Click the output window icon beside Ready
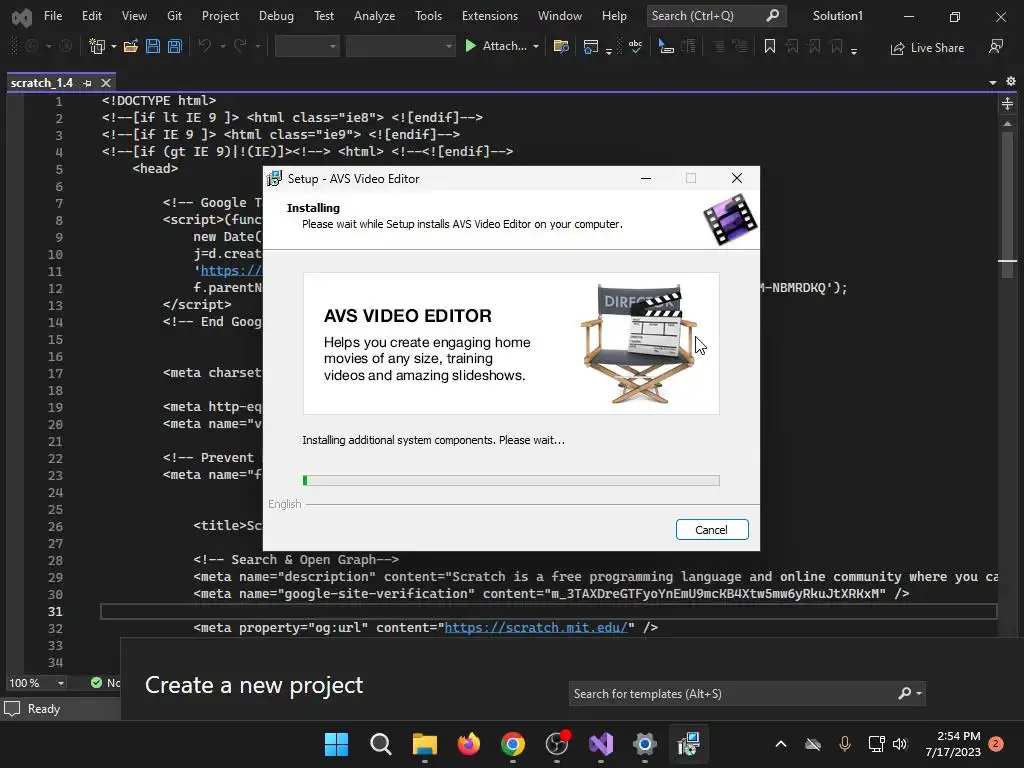This screenshot has height=768, width=1024. [12, 709]
